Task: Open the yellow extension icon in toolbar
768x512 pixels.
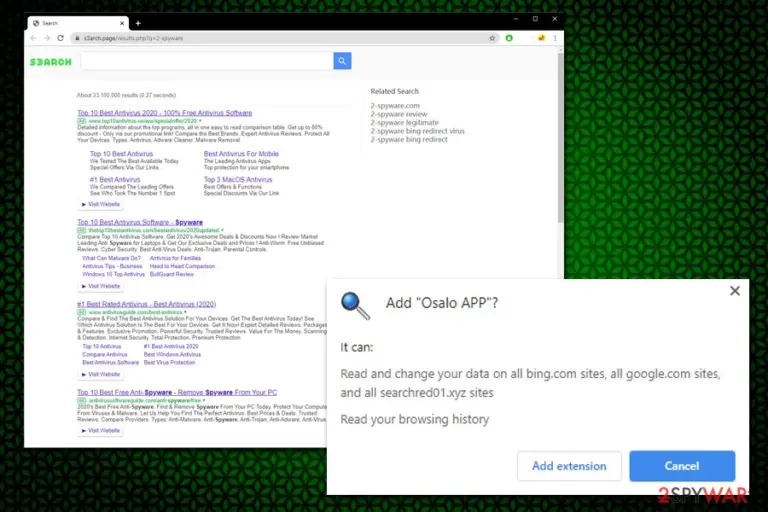Action: click(541, 38)
